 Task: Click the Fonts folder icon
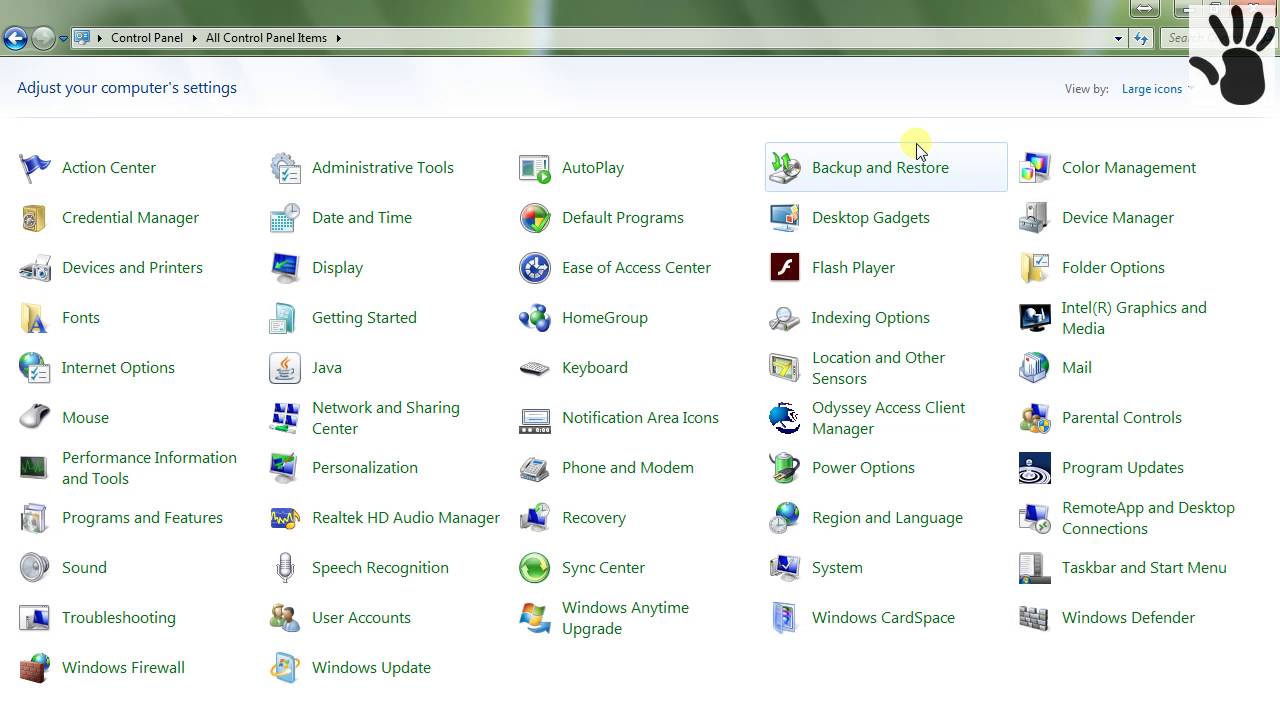point(34,318)
